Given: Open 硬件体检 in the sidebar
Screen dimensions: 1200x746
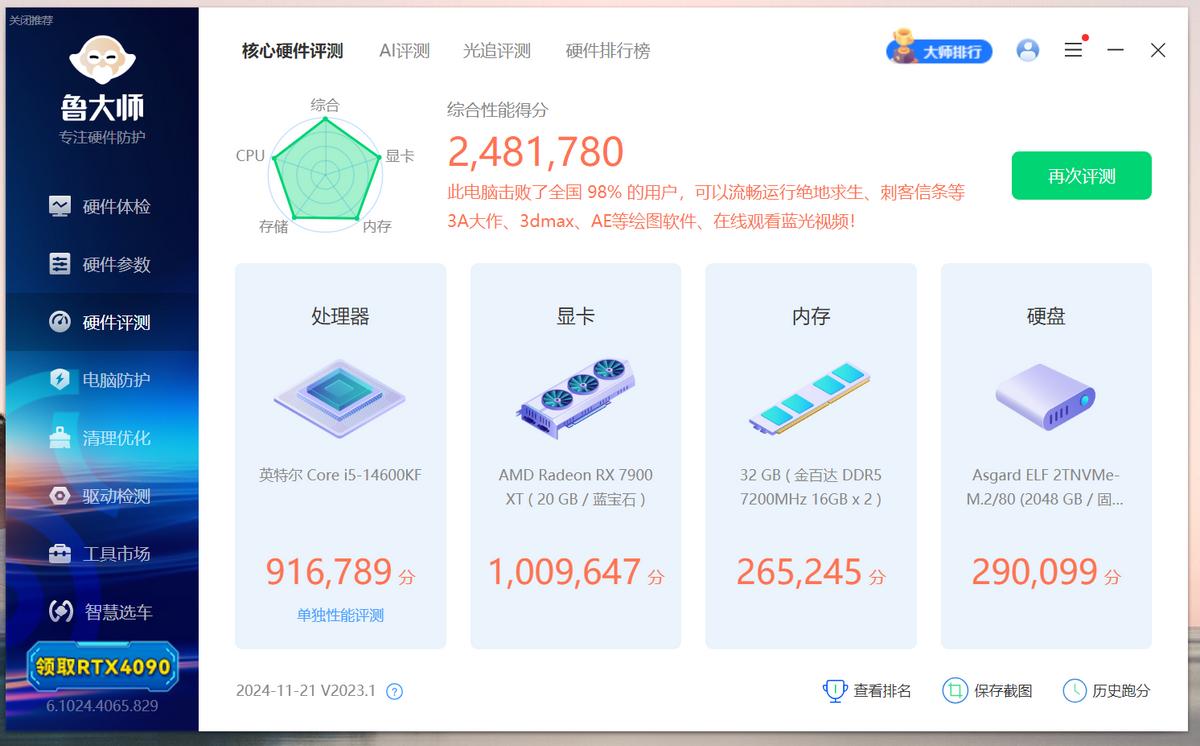Looking at the screenshot, I should point(101,207).
